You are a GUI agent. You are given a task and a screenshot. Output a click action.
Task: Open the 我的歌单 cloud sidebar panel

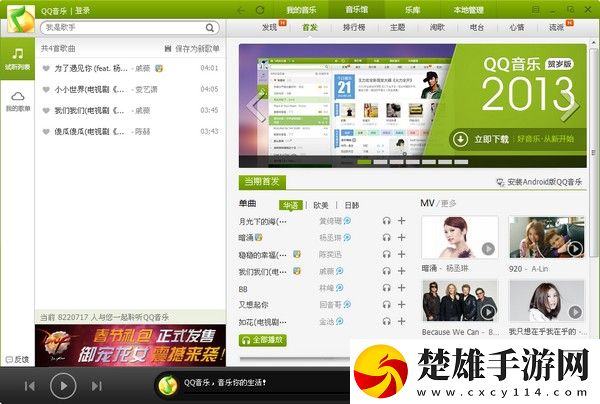18,101
